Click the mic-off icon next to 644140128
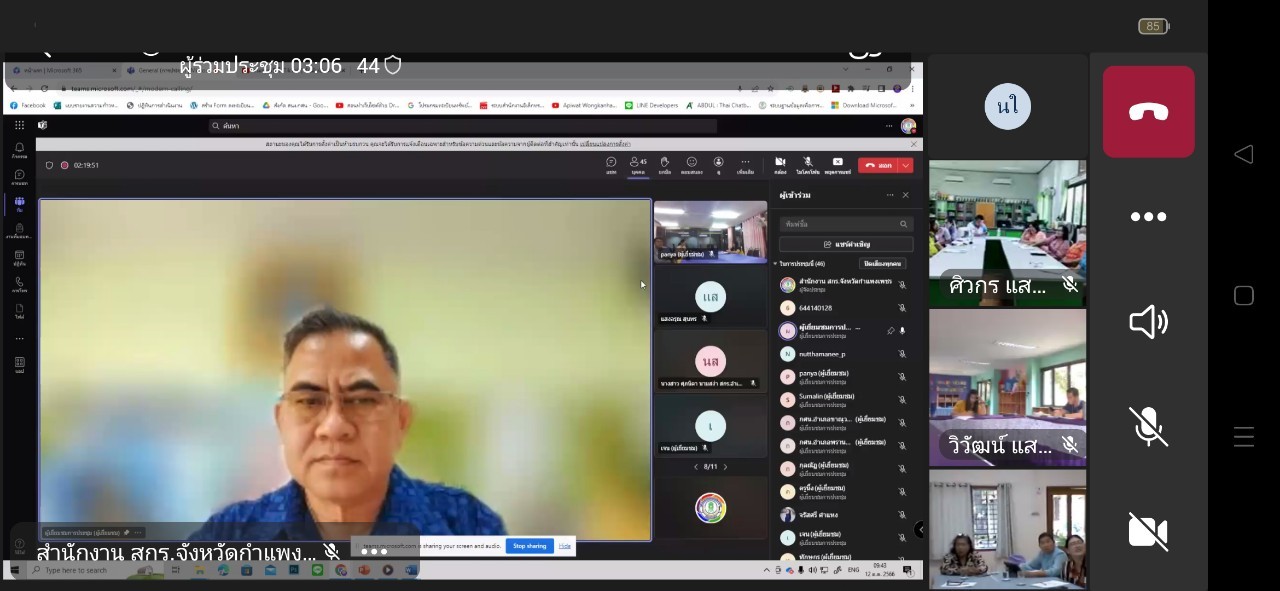This screenshot has height=591, width=1280. [902, 308]
